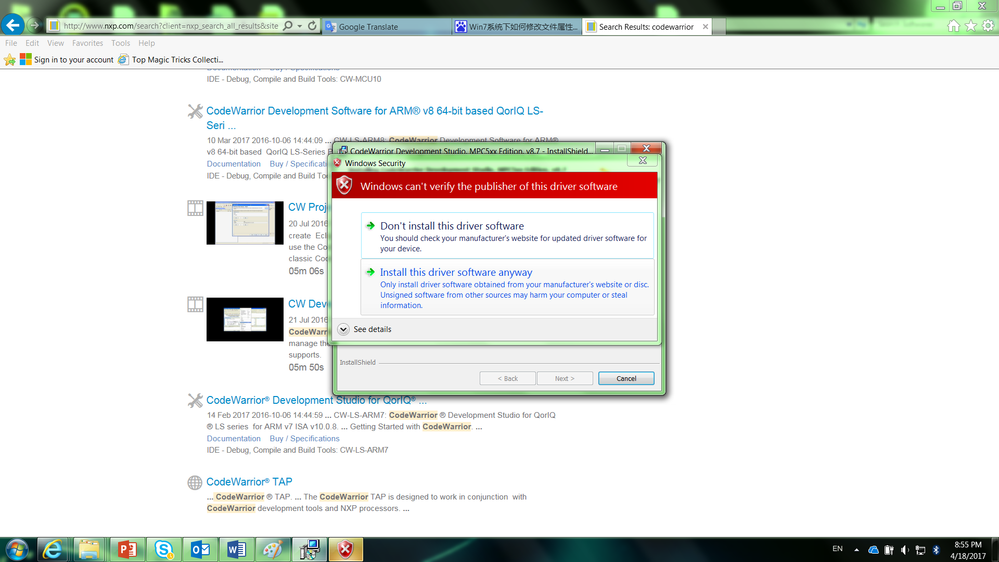The image size is (999, 562).
Task: Open the CodeWarrior Development Studio for QorIQ link
Action: tap(316, 400)
